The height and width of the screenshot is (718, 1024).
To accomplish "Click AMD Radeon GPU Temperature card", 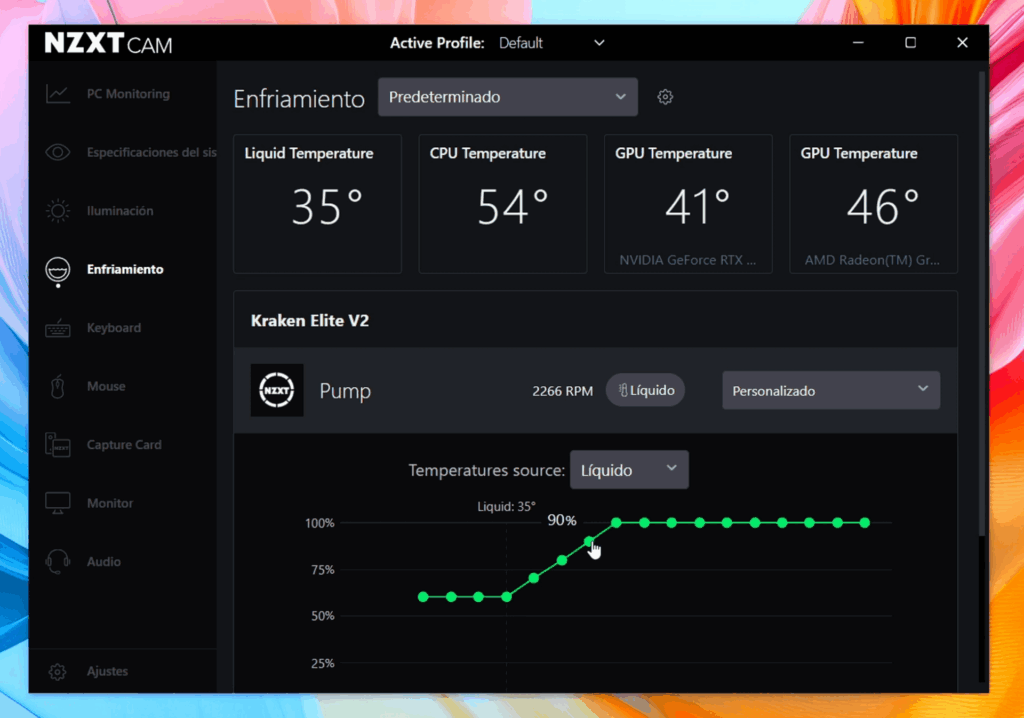I will 874,204.
